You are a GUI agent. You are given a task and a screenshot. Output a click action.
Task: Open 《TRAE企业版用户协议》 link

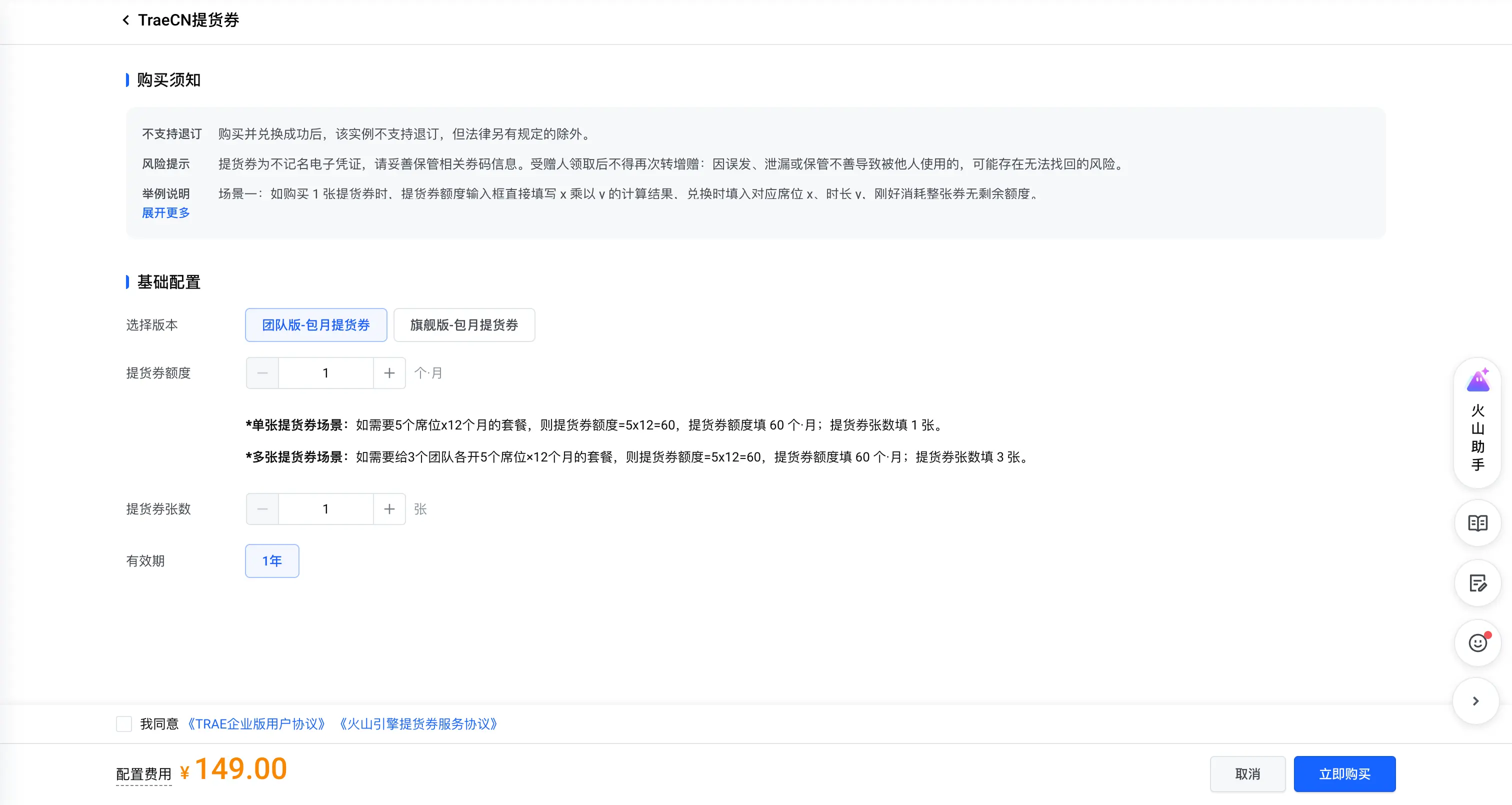point(256,724)
